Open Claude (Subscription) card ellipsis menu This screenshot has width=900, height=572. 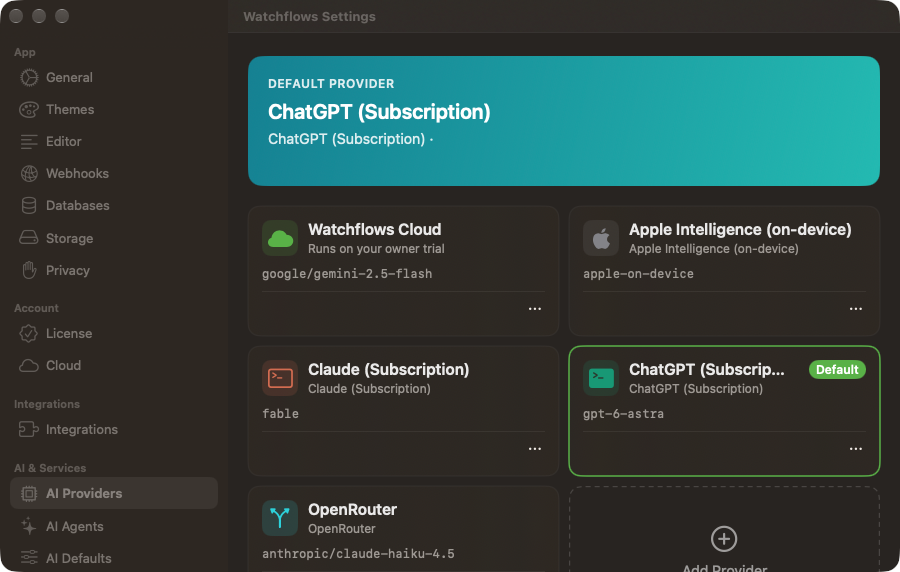[x=534, y=449]
